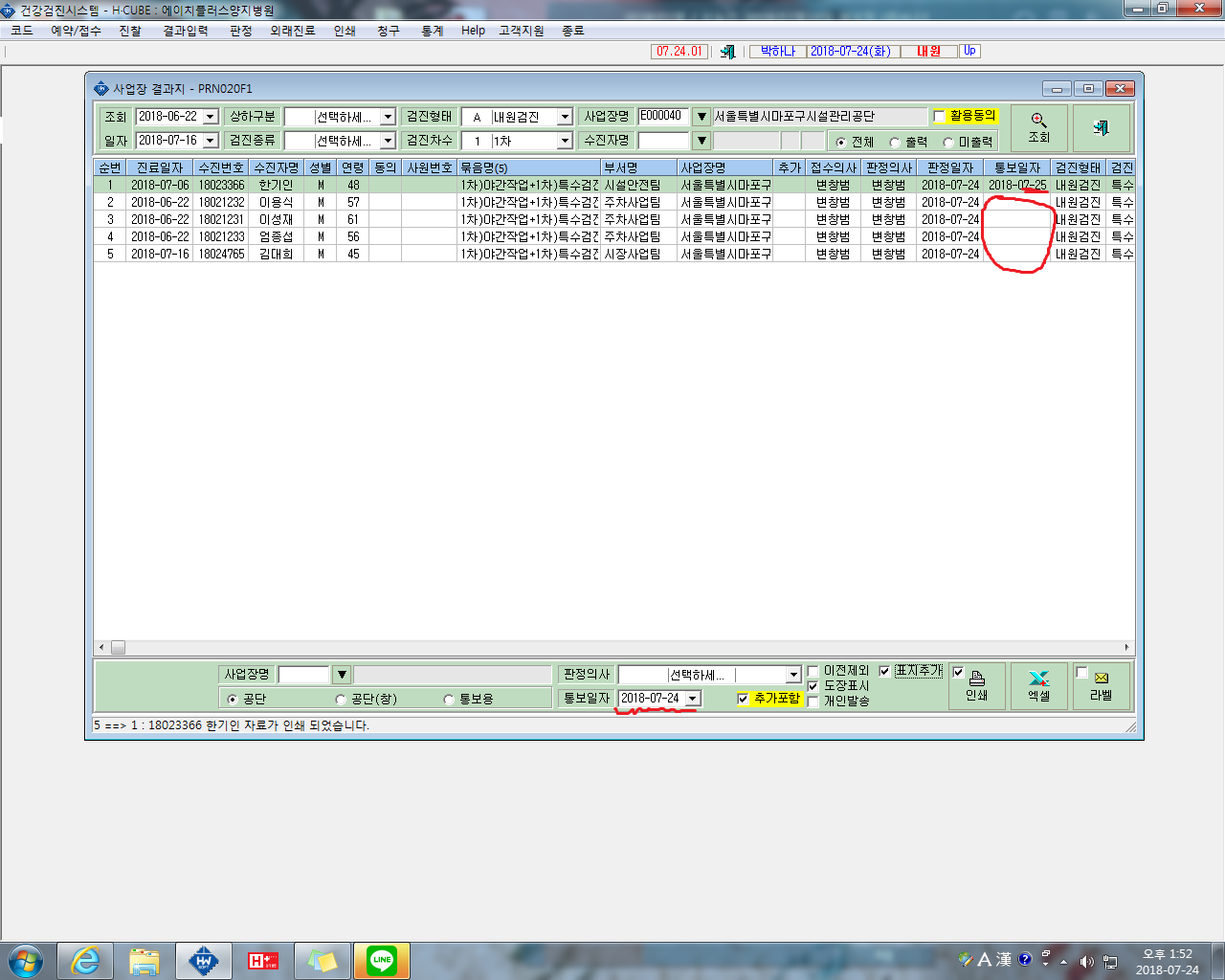Select the 출력 radio button
Image resolution: width=1225 pixels, height=980 pixels.
pos(895,142)
